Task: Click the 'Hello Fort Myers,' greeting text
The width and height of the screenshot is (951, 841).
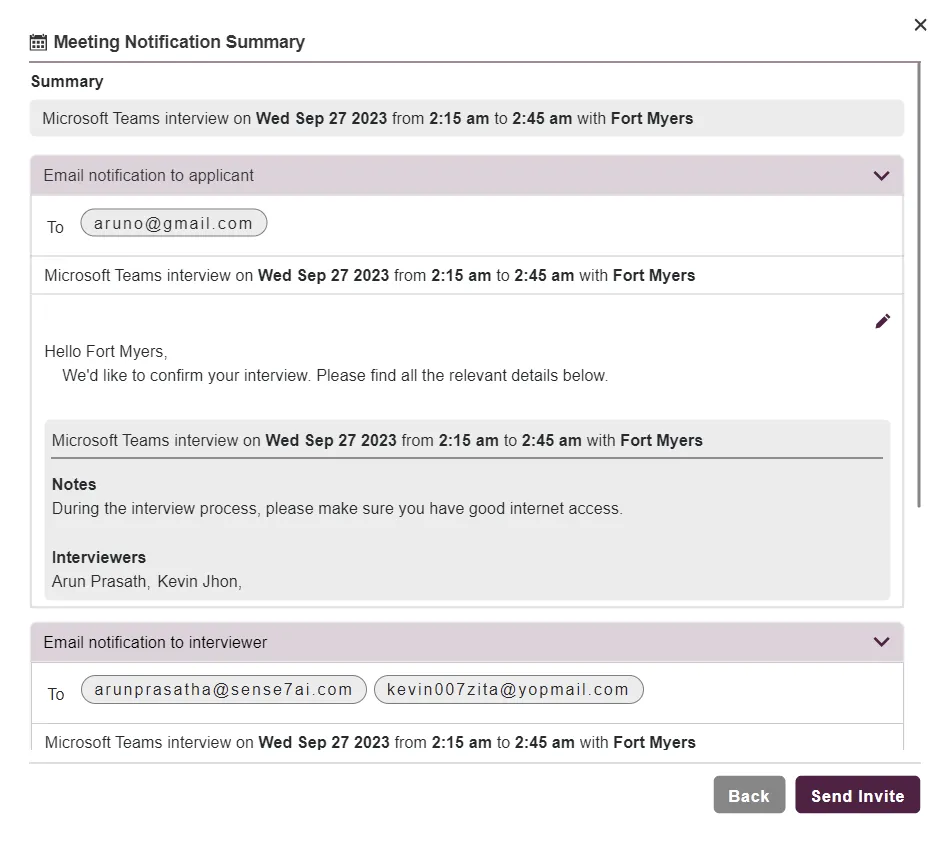Action: (106, 352)
